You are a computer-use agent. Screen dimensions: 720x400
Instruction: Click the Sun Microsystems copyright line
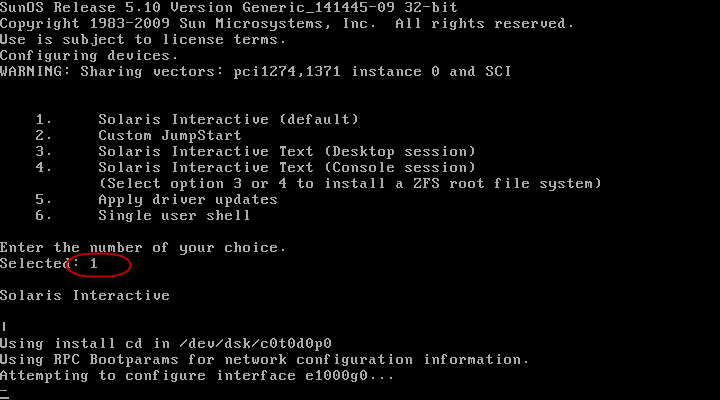pos(287,23)
